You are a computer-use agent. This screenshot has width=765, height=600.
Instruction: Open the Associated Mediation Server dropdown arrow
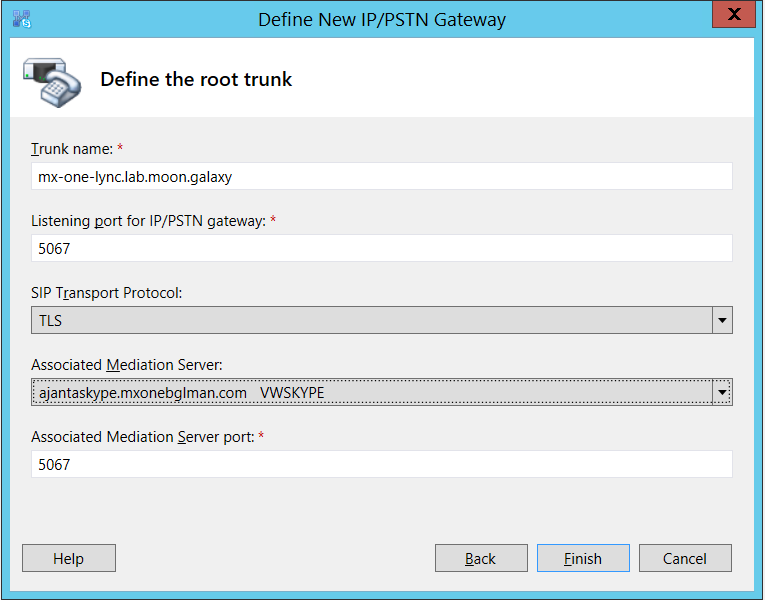tap(722, 393)
